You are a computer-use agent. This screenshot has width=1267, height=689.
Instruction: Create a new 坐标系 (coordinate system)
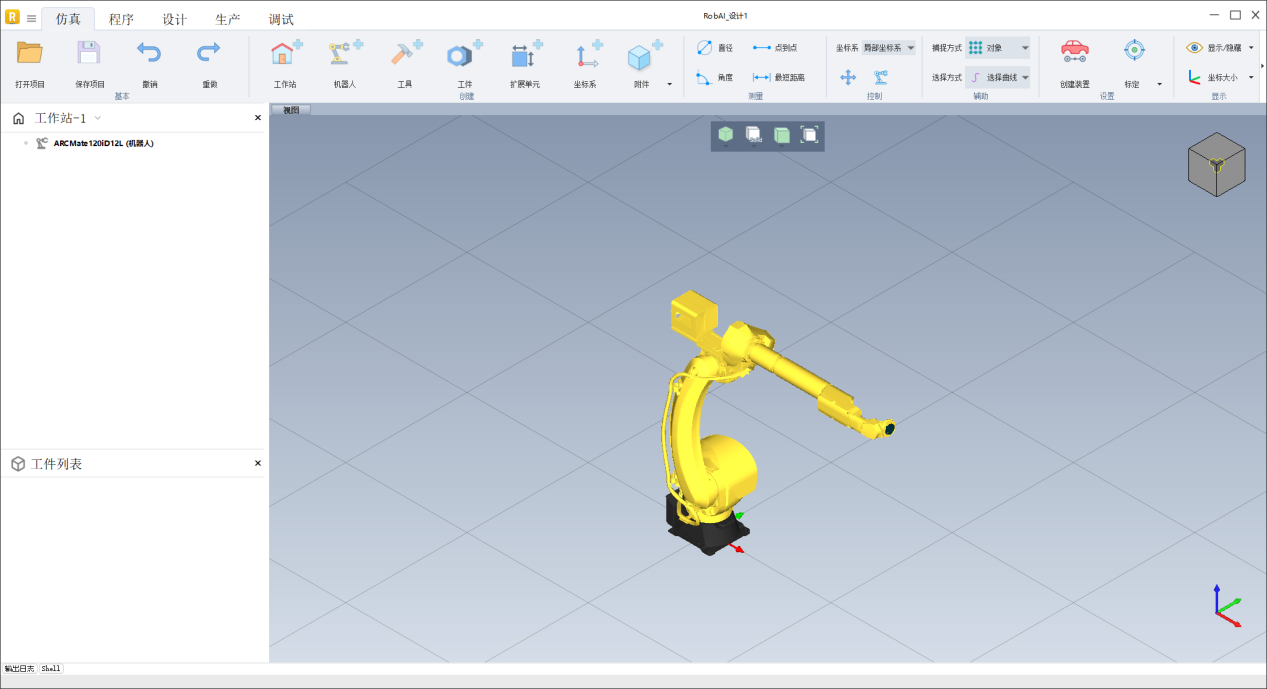585,56
